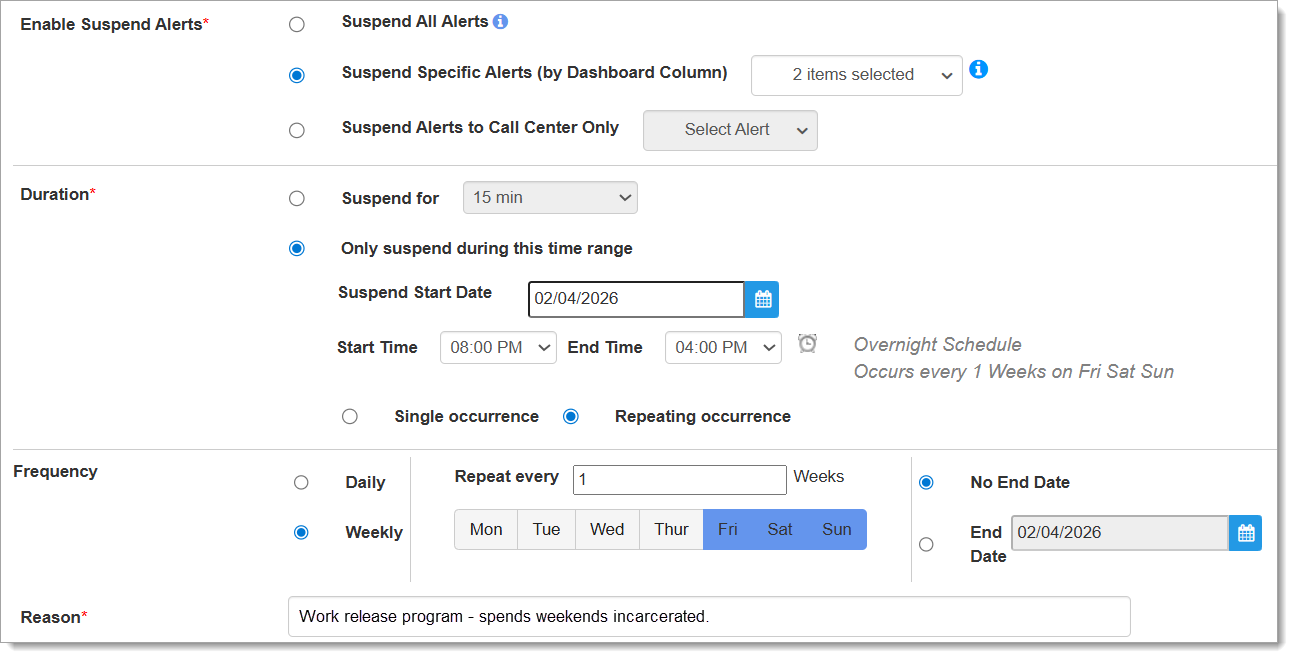Select the Daily frequency option

[301, 483]
